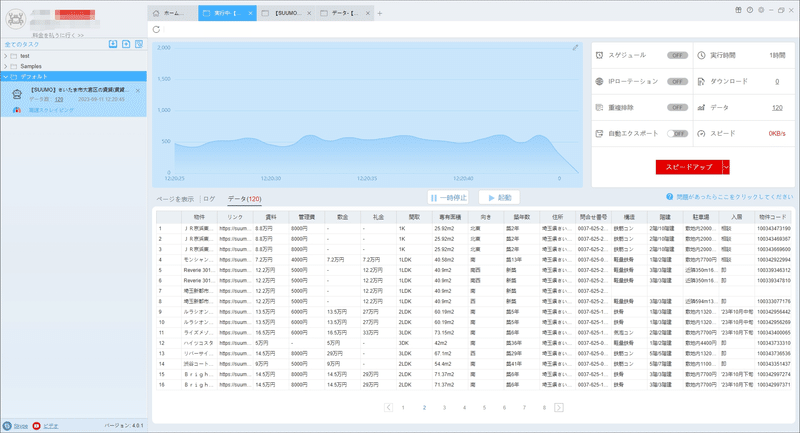Open the video icon in bottom bar
Viewport: 800px width, 433px height.
click(36, 426)
